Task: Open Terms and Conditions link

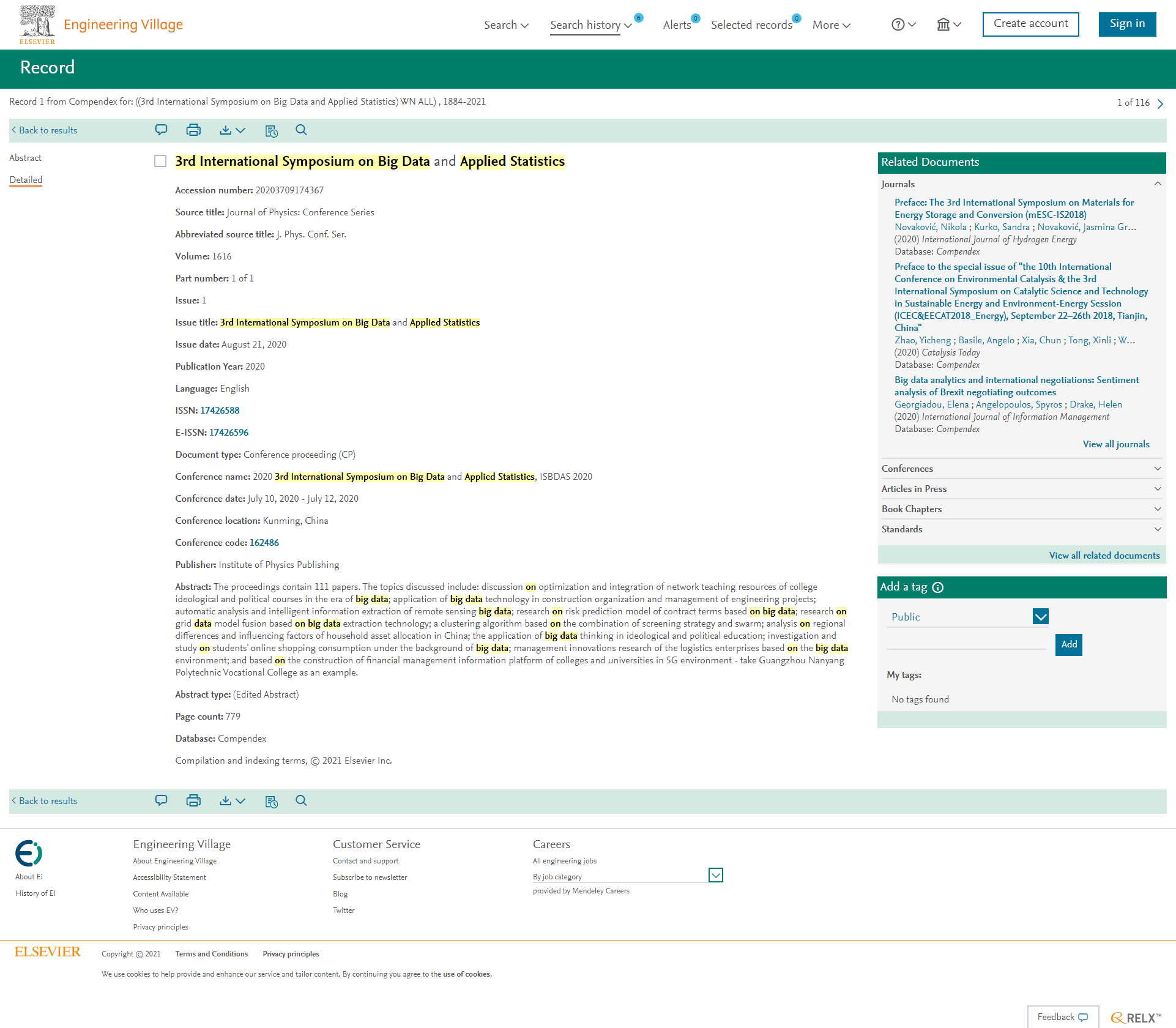Action: [x=212, y=954]
